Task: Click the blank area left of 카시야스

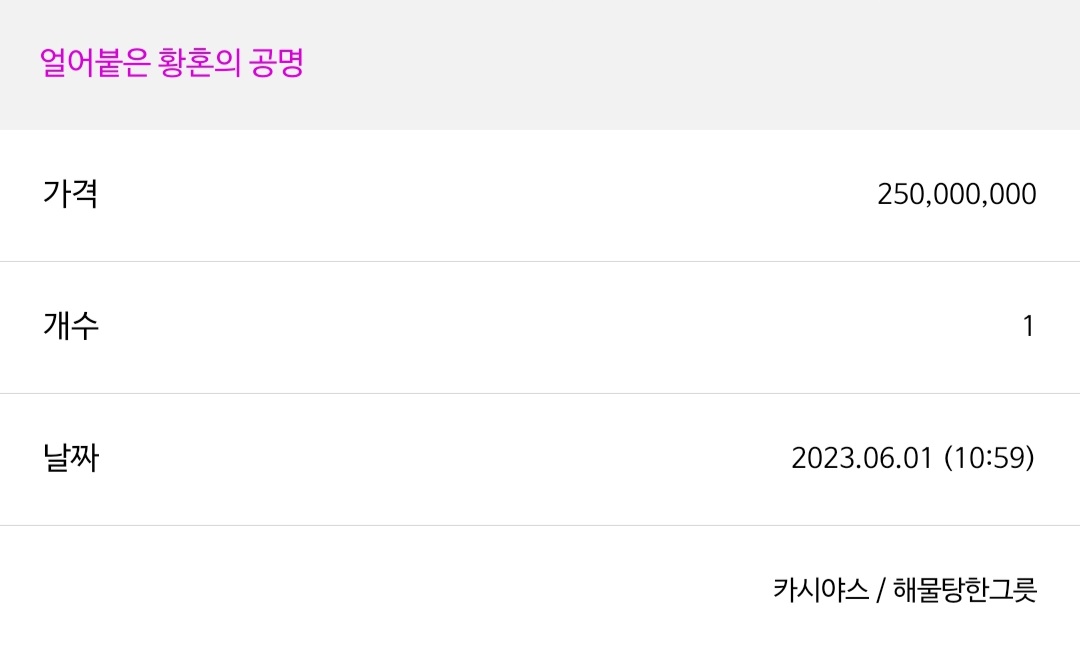Action: pyautogui.click(x=386, y=590)
